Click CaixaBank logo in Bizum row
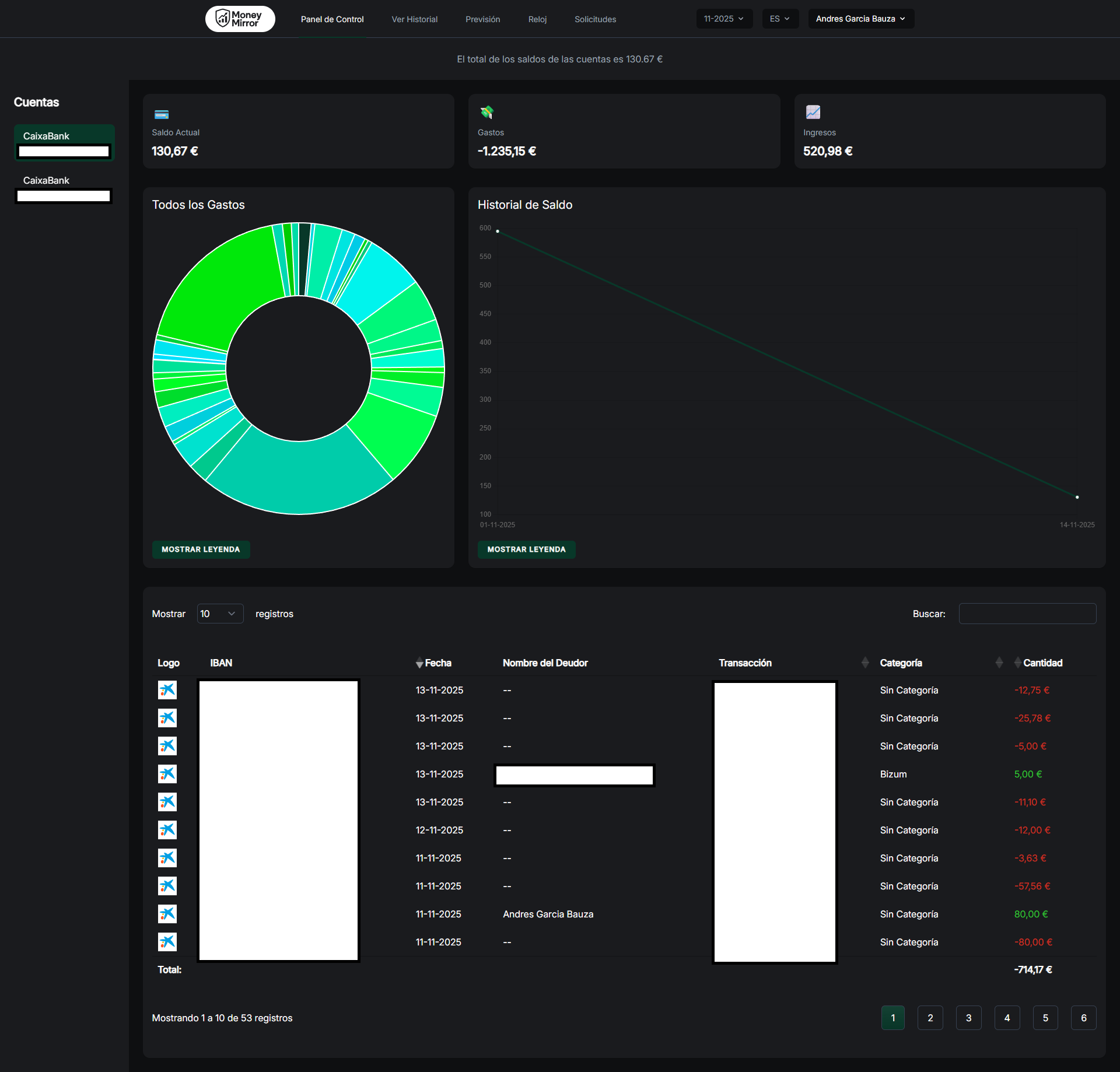 167,774
